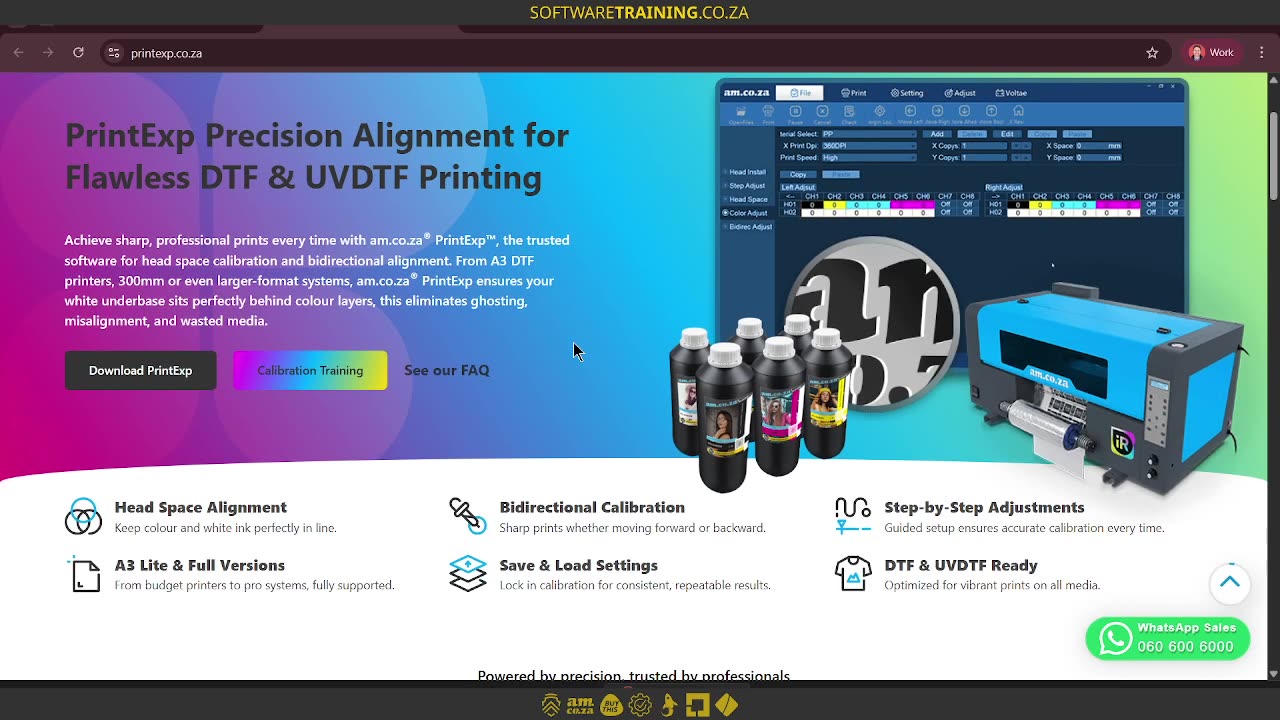Viewport: 1280px width, 720px height.
Task: Open site information icon beside the URL
Action: point(114,53)
